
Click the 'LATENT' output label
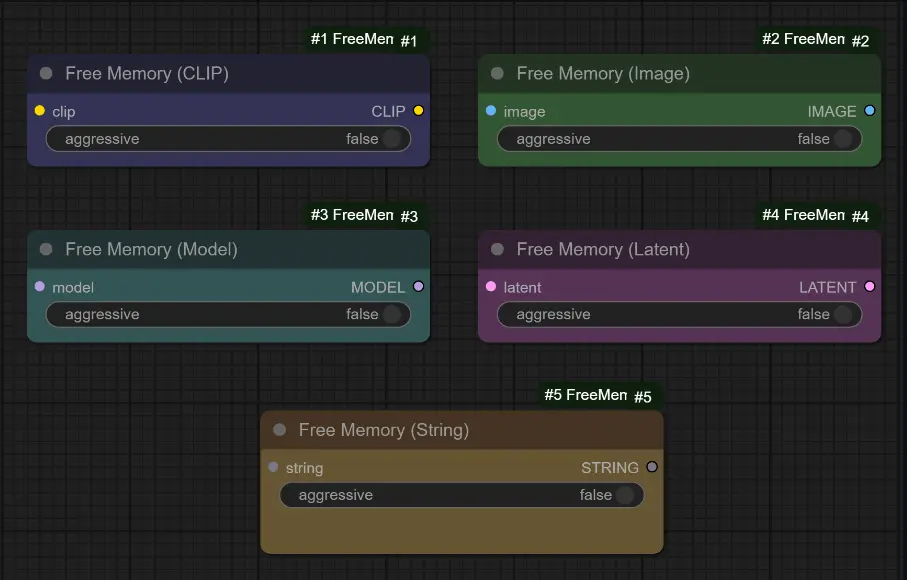(x=827, y=287)
